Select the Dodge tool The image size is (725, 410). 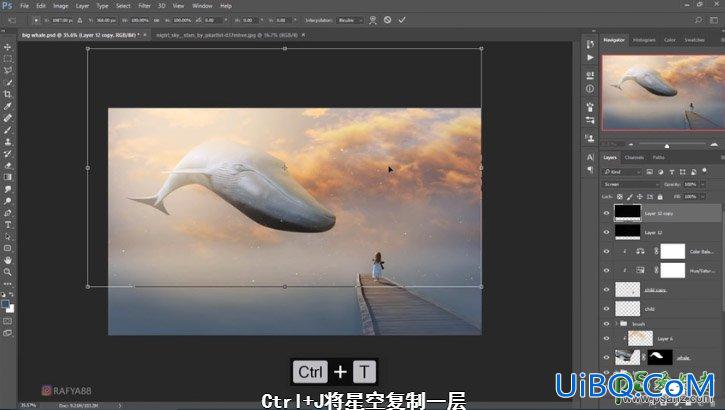pos(7,201)
